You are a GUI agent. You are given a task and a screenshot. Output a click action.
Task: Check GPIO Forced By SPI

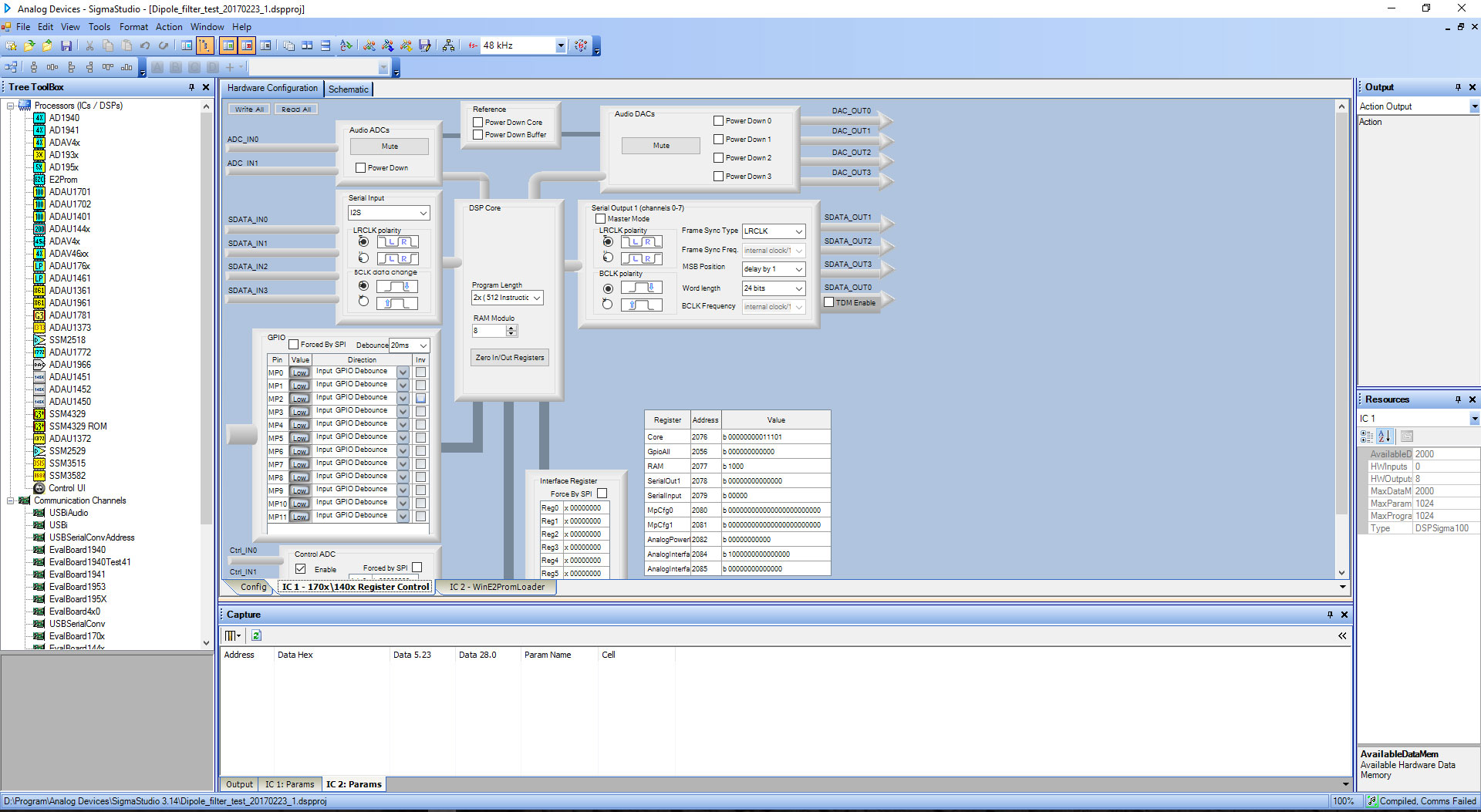click(x=293, y=344)
